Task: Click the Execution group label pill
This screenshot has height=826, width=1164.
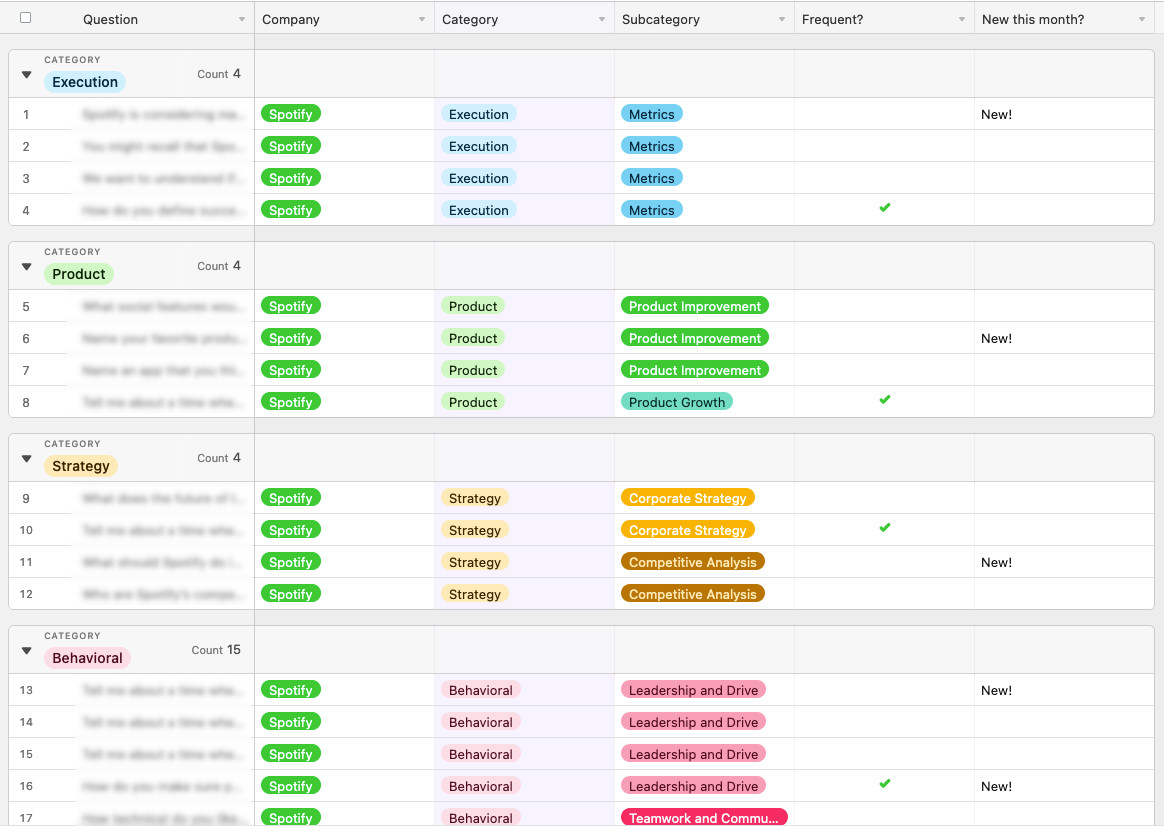Action: click(85, 82)
